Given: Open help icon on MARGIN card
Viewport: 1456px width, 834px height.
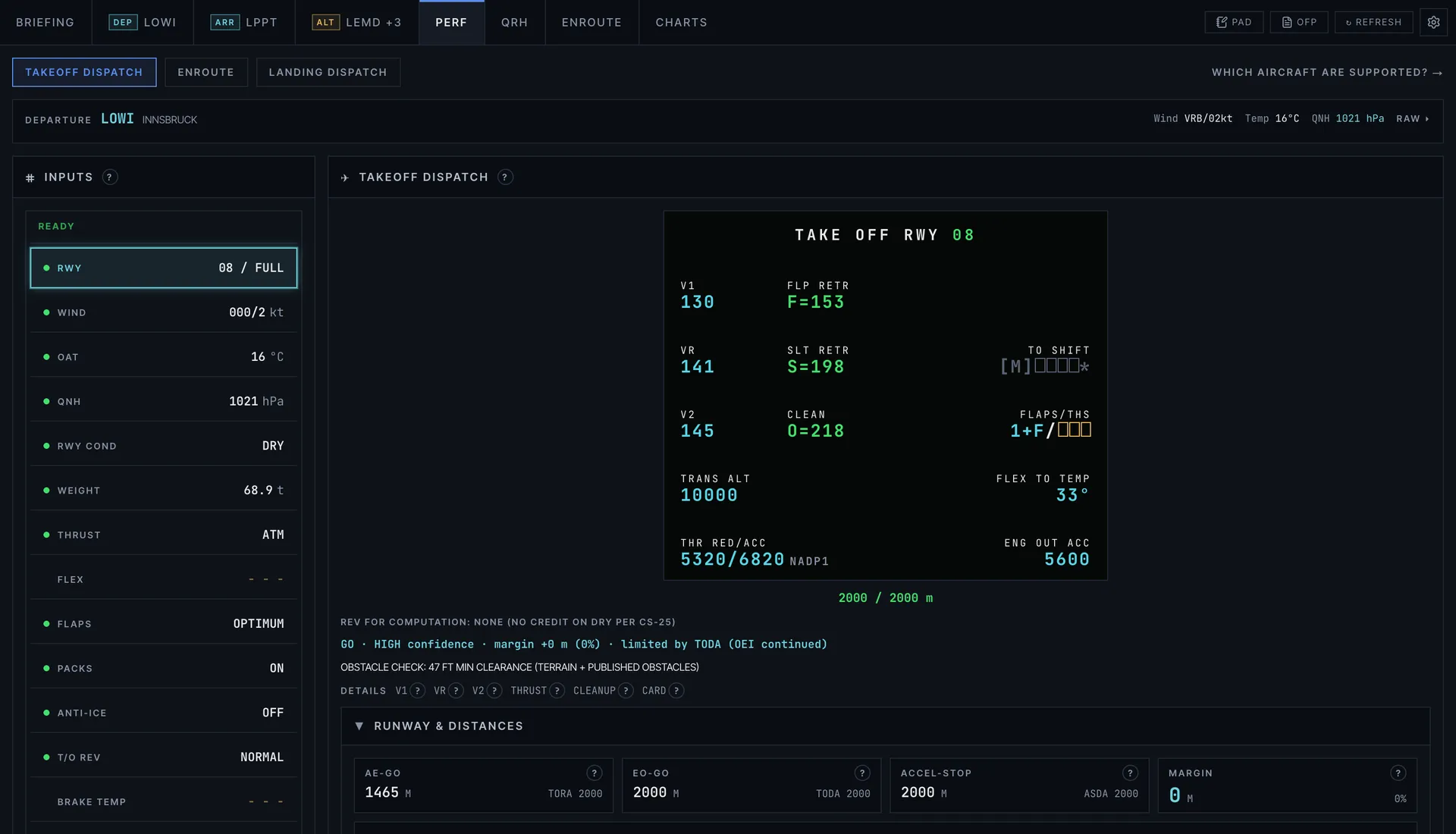Looking at the screenshot, I should coord(1398,773).
